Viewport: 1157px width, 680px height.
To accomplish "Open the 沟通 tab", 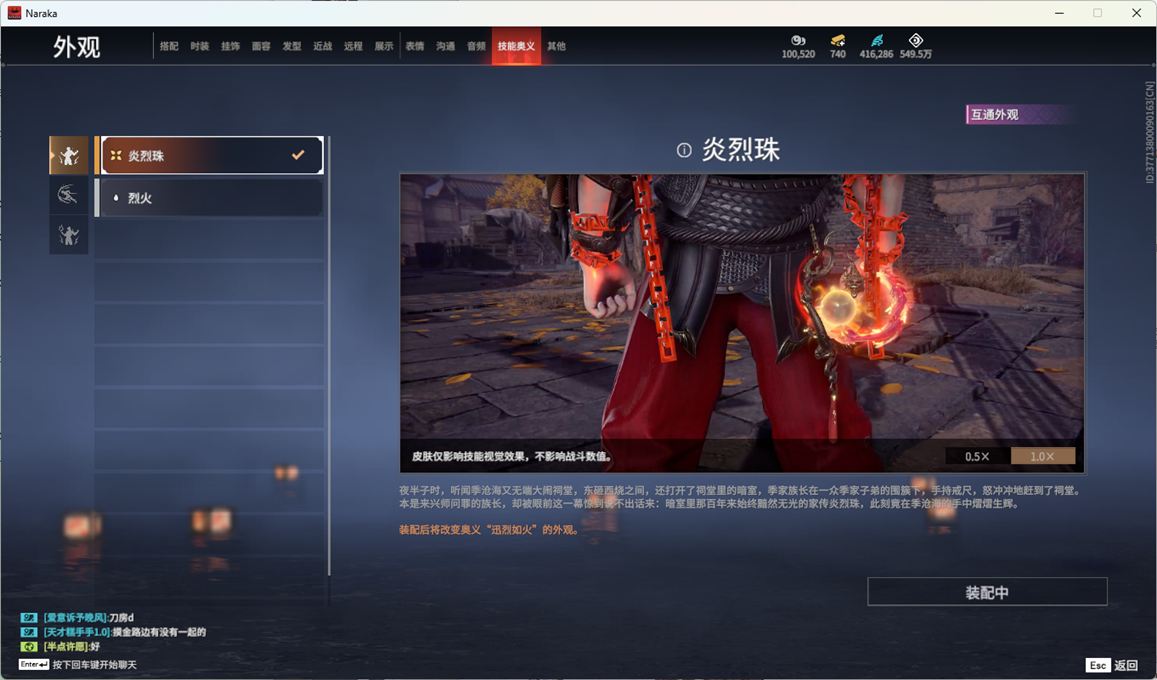I will coord(445,46).
